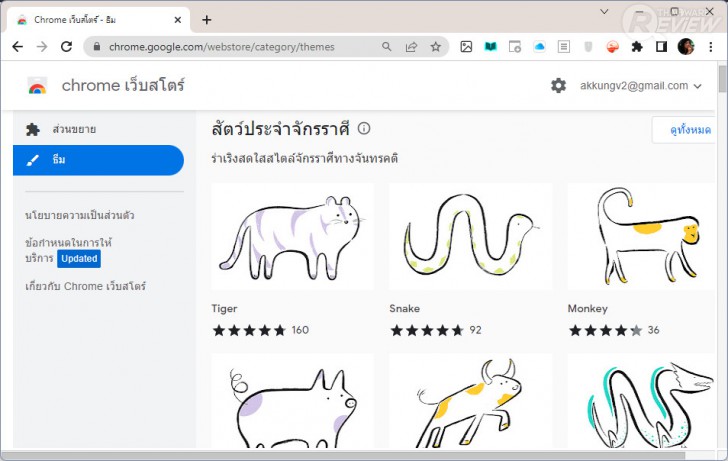
Task: Open the dragon theme thumbnail
Action: click(x=641, y=401)
